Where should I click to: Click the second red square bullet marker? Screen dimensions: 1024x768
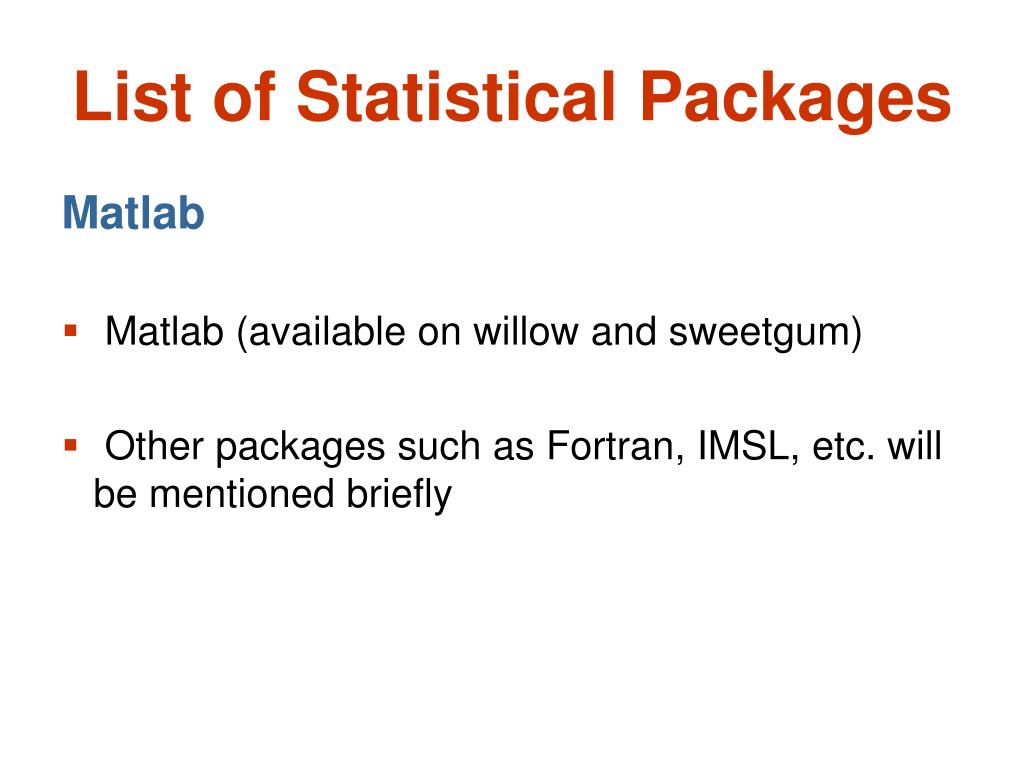click(71, 445)
